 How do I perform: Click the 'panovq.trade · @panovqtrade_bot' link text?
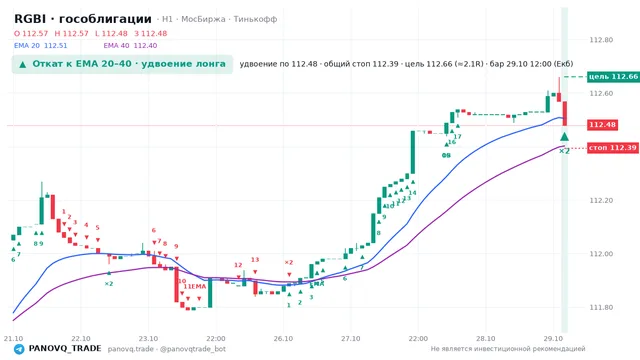167,349
